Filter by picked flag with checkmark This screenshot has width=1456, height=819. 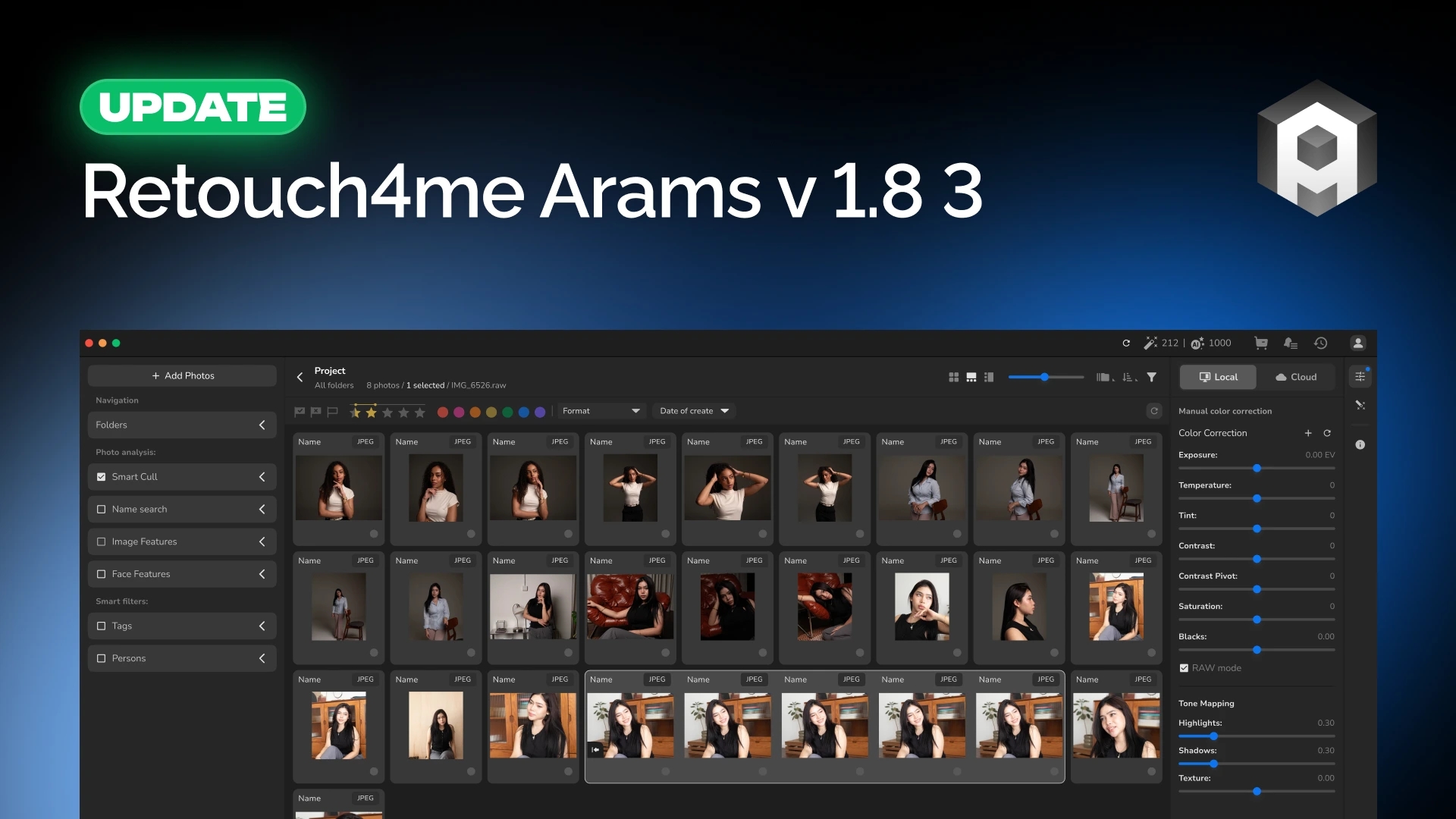point(300,412)
